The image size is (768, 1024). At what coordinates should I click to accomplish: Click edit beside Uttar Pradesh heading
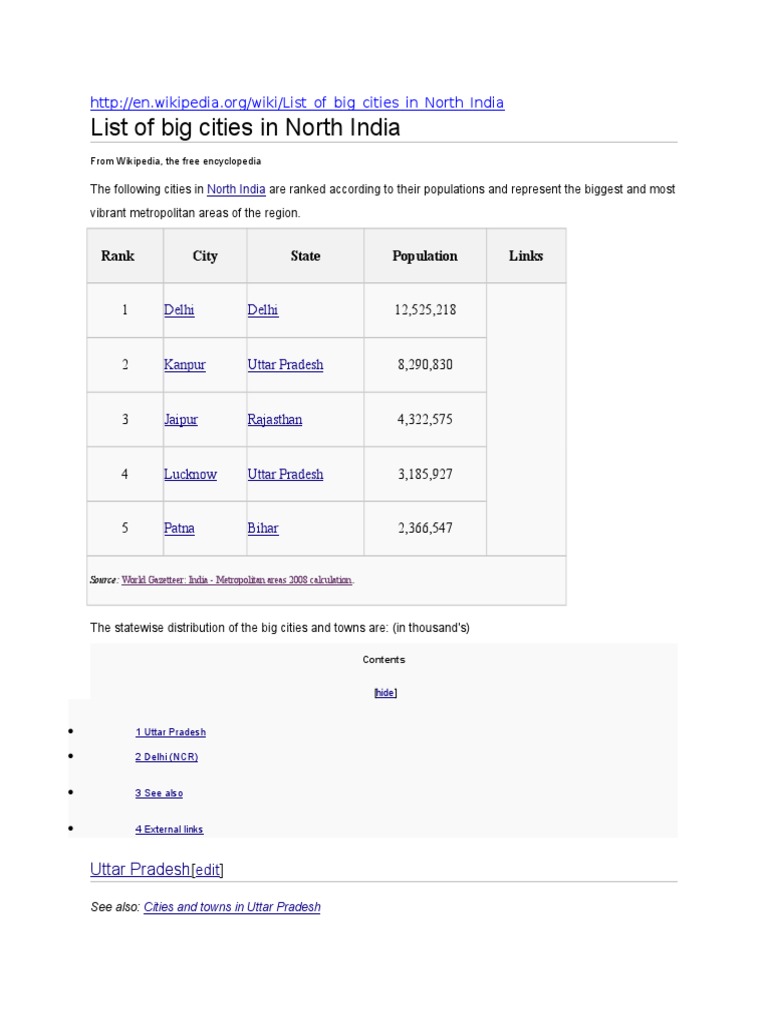208,870
